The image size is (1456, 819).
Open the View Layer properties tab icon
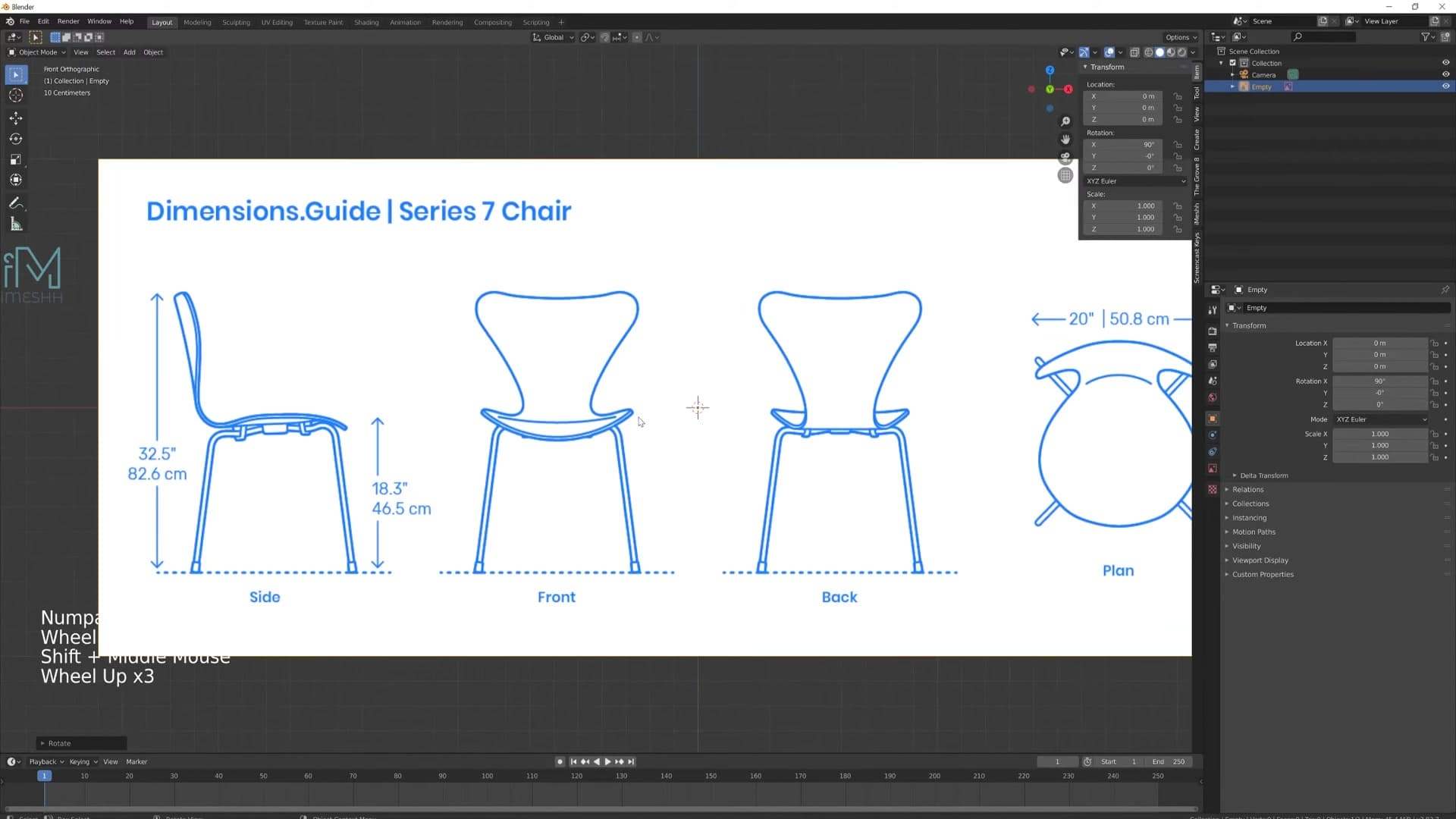click(1213, 365)
